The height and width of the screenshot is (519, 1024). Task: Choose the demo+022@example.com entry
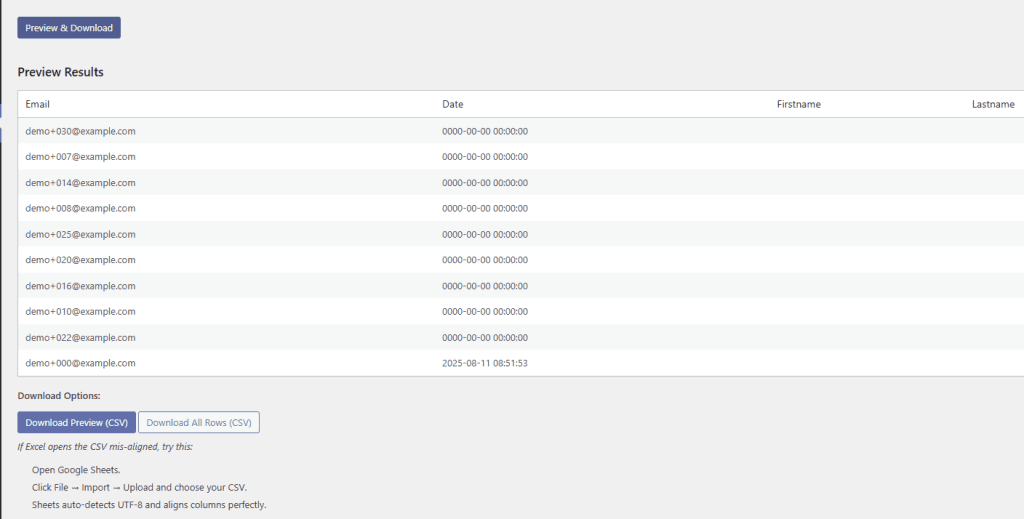tap(80, 338)
